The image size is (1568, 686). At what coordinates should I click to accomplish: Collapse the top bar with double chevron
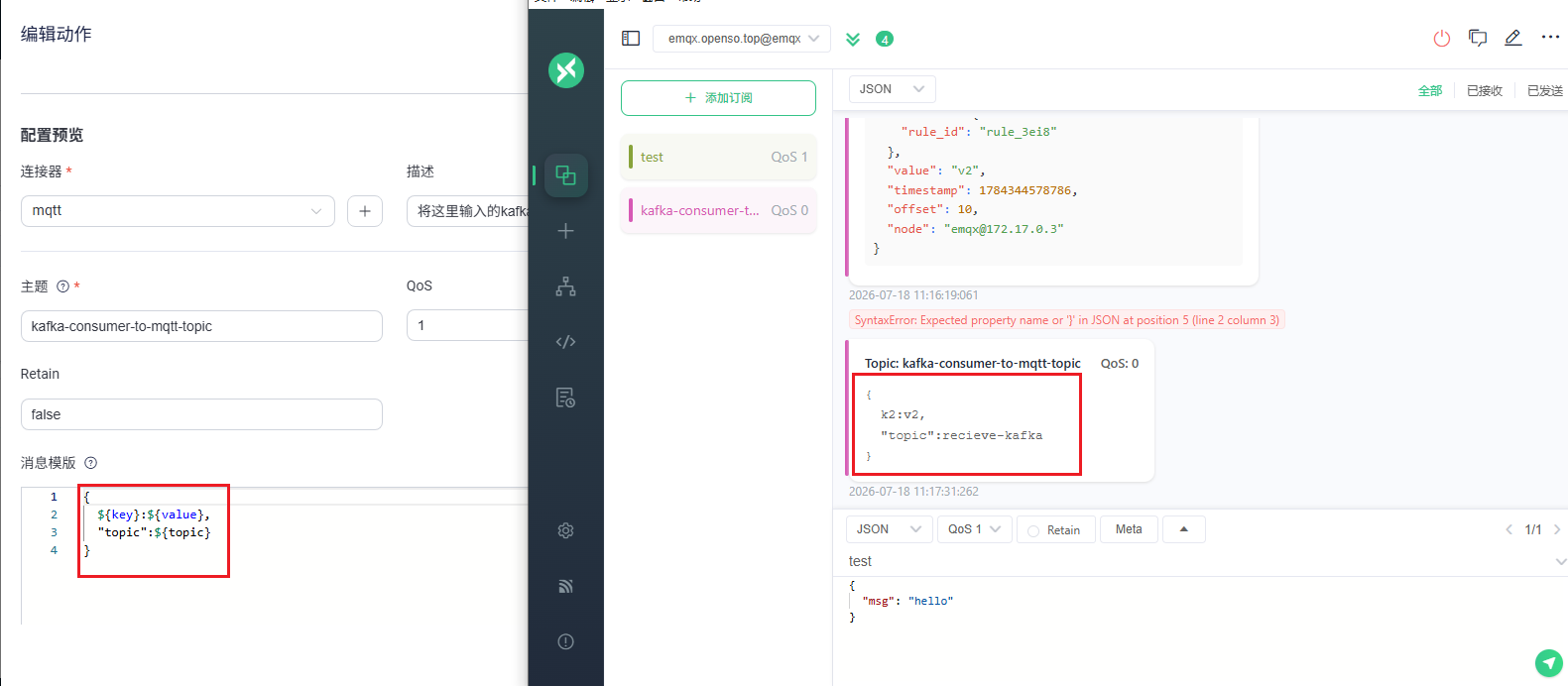point(853,40)
